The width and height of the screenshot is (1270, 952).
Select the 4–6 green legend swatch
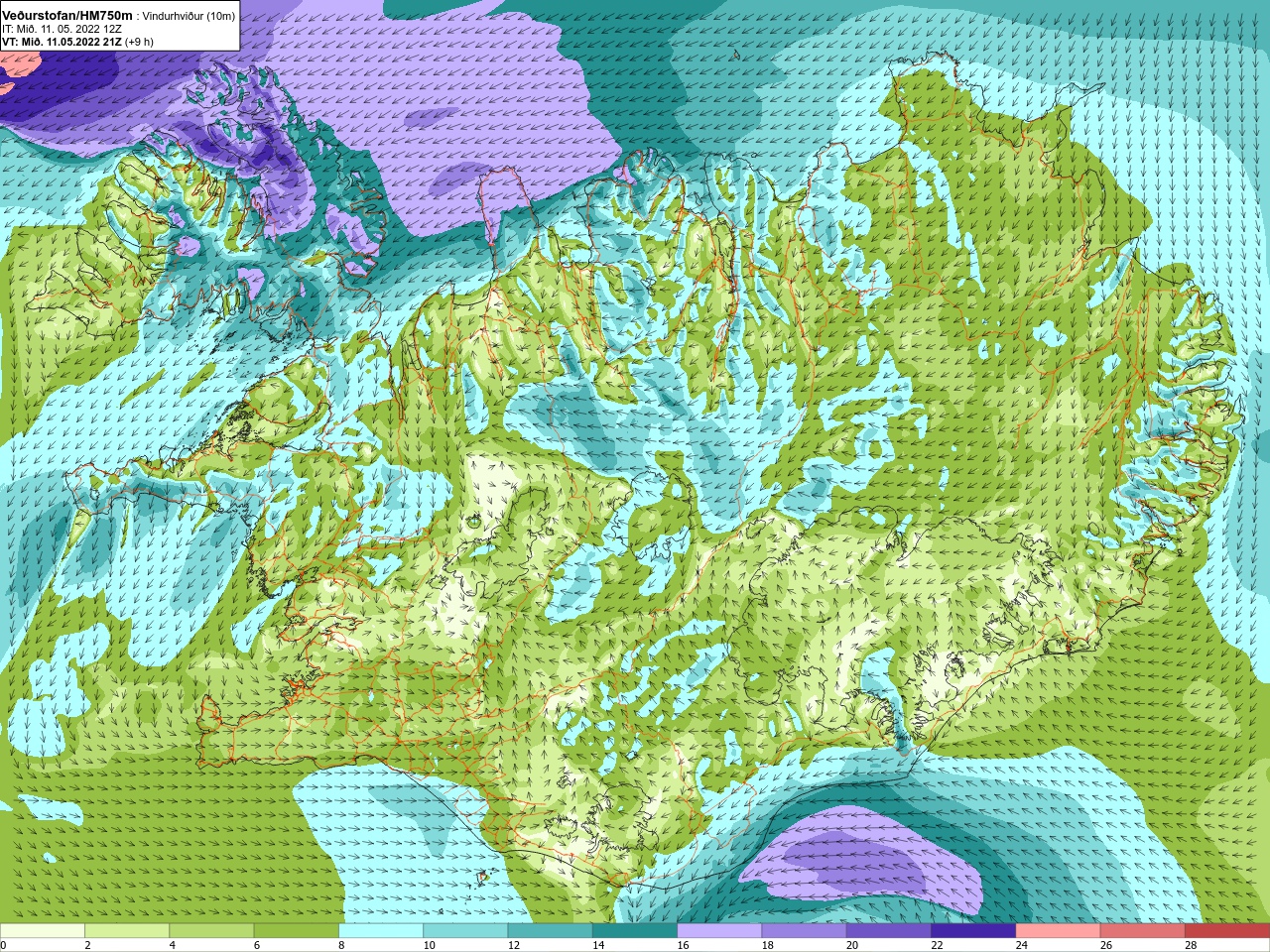click(211, 931)
